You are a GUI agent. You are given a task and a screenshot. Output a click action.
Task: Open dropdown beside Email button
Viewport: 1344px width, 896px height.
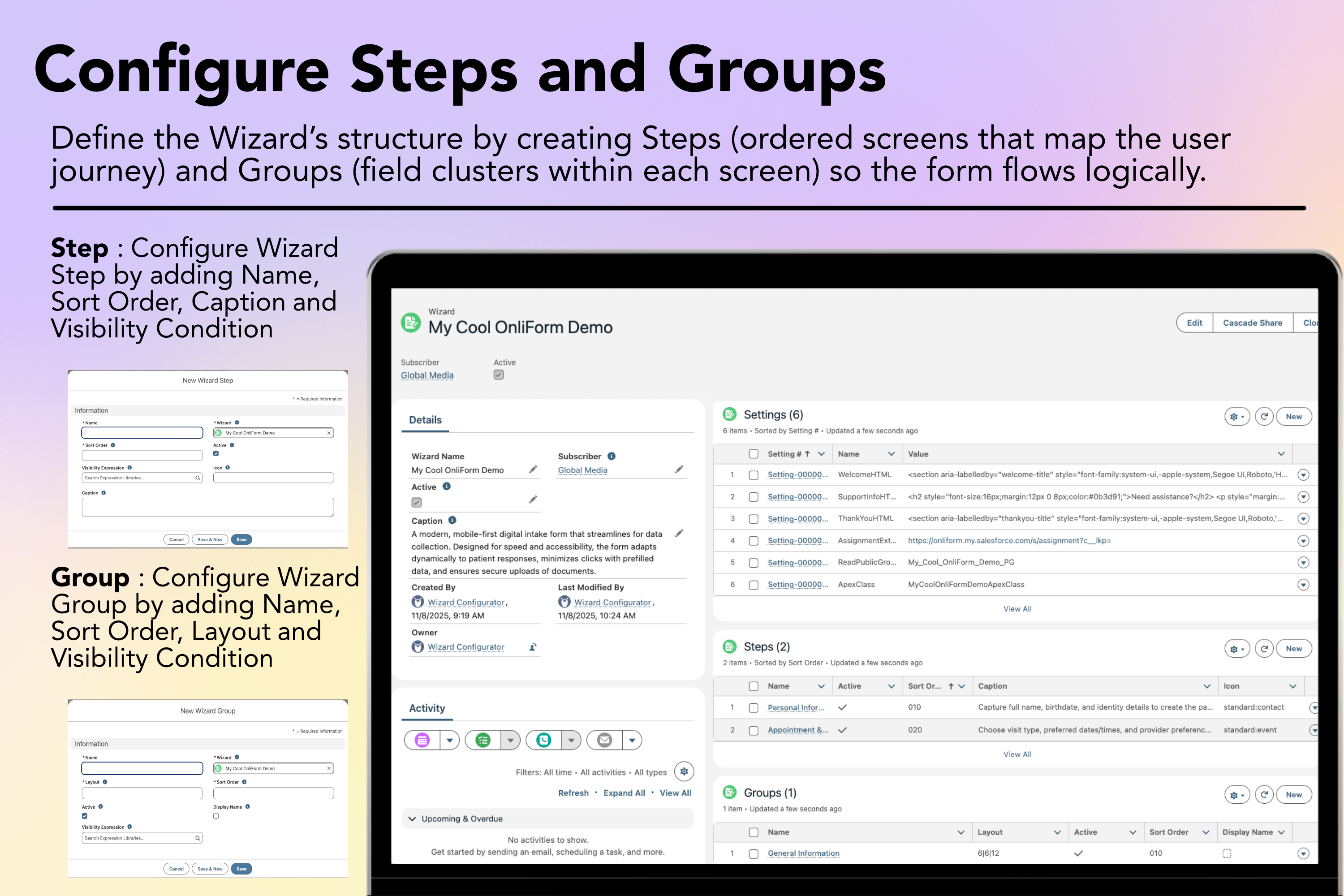coord(632,740)
